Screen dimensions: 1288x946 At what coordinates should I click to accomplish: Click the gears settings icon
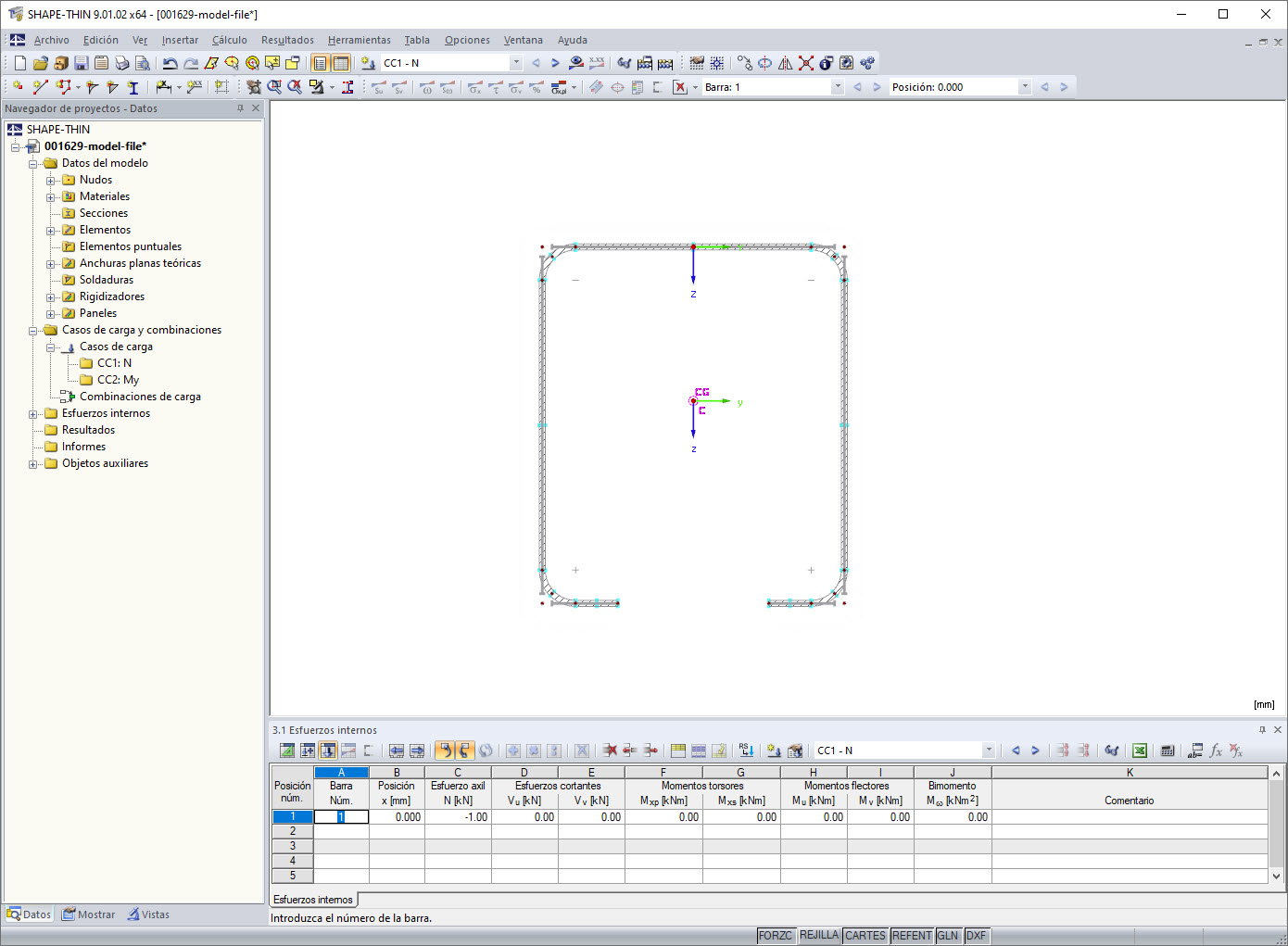pos(866,63)
